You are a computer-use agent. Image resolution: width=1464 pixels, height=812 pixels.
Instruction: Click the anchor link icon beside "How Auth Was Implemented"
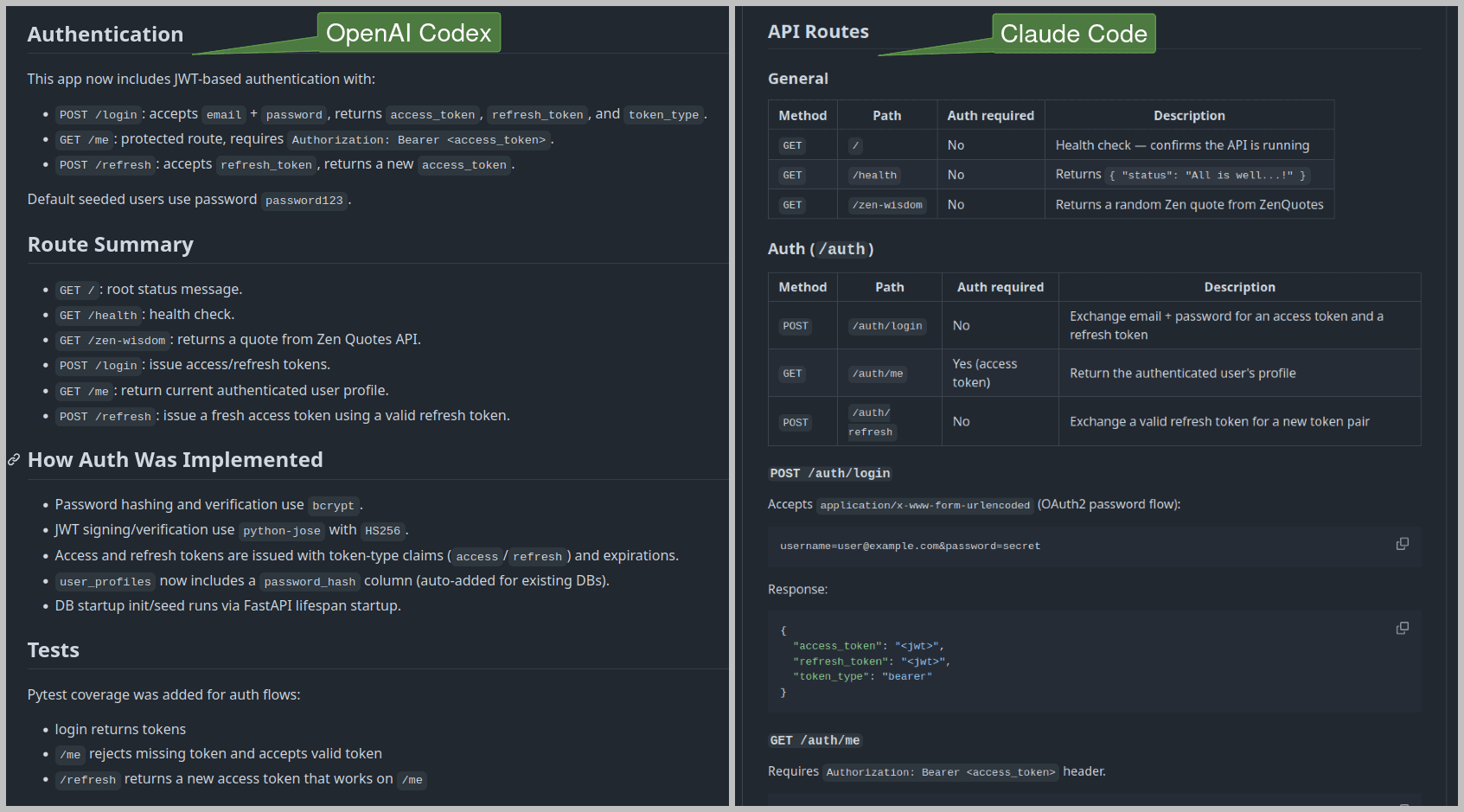(x=13, y=459)
